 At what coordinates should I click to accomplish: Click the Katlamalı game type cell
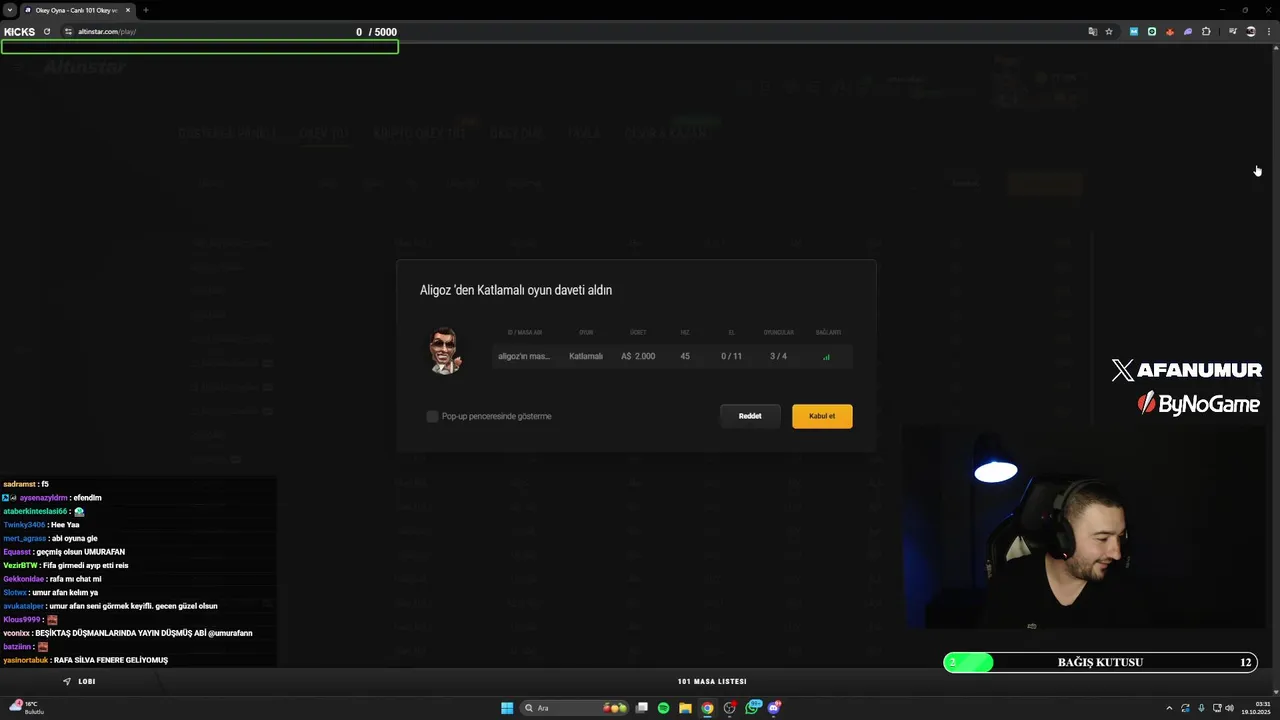tap(586, 356)
